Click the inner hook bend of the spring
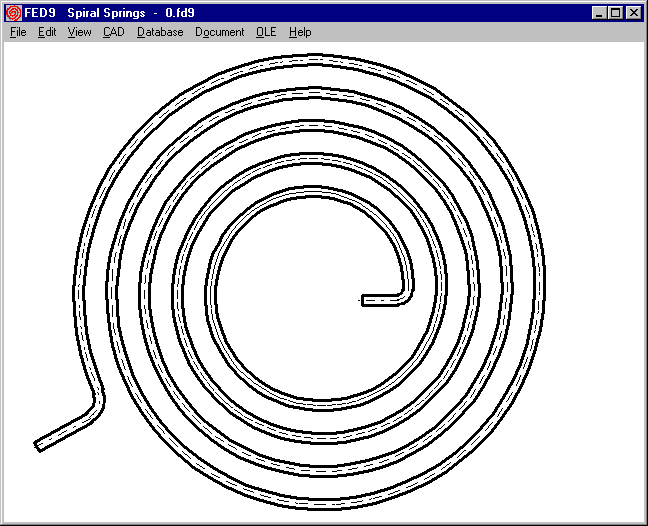648x526 pixels. click(x=405, y=292)
